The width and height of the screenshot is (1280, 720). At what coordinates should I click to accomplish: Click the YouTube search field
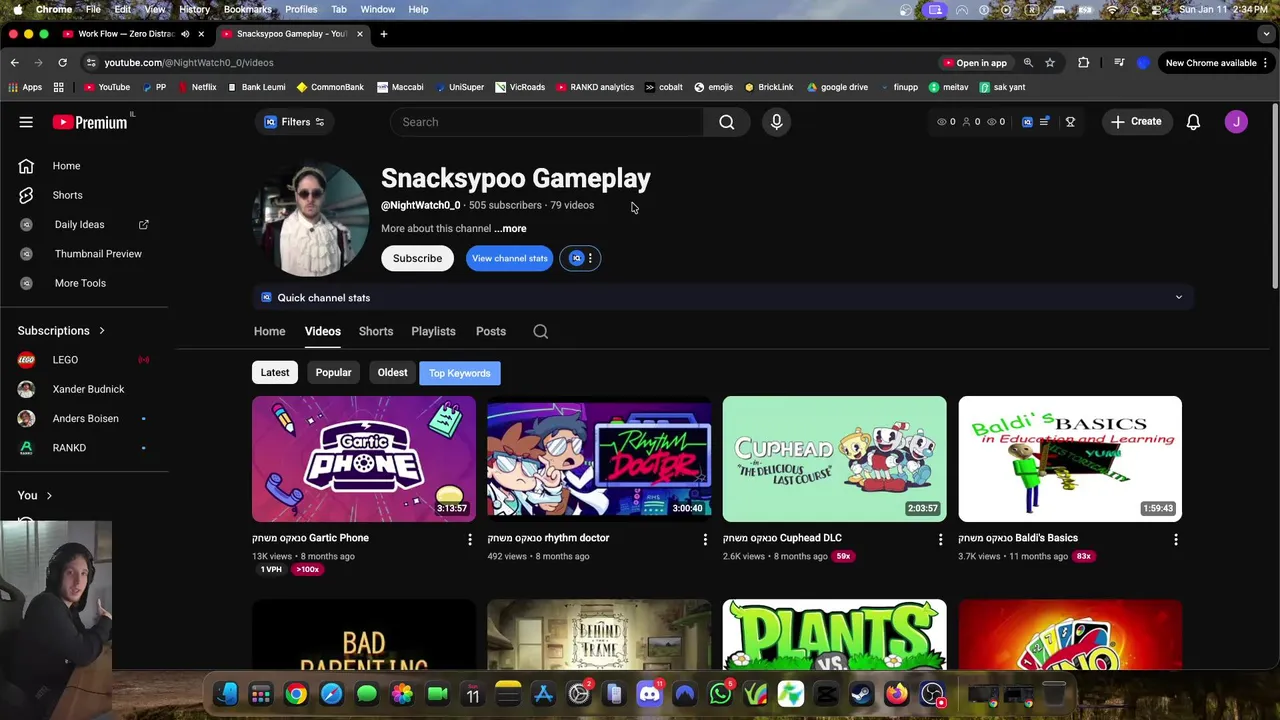547,122
